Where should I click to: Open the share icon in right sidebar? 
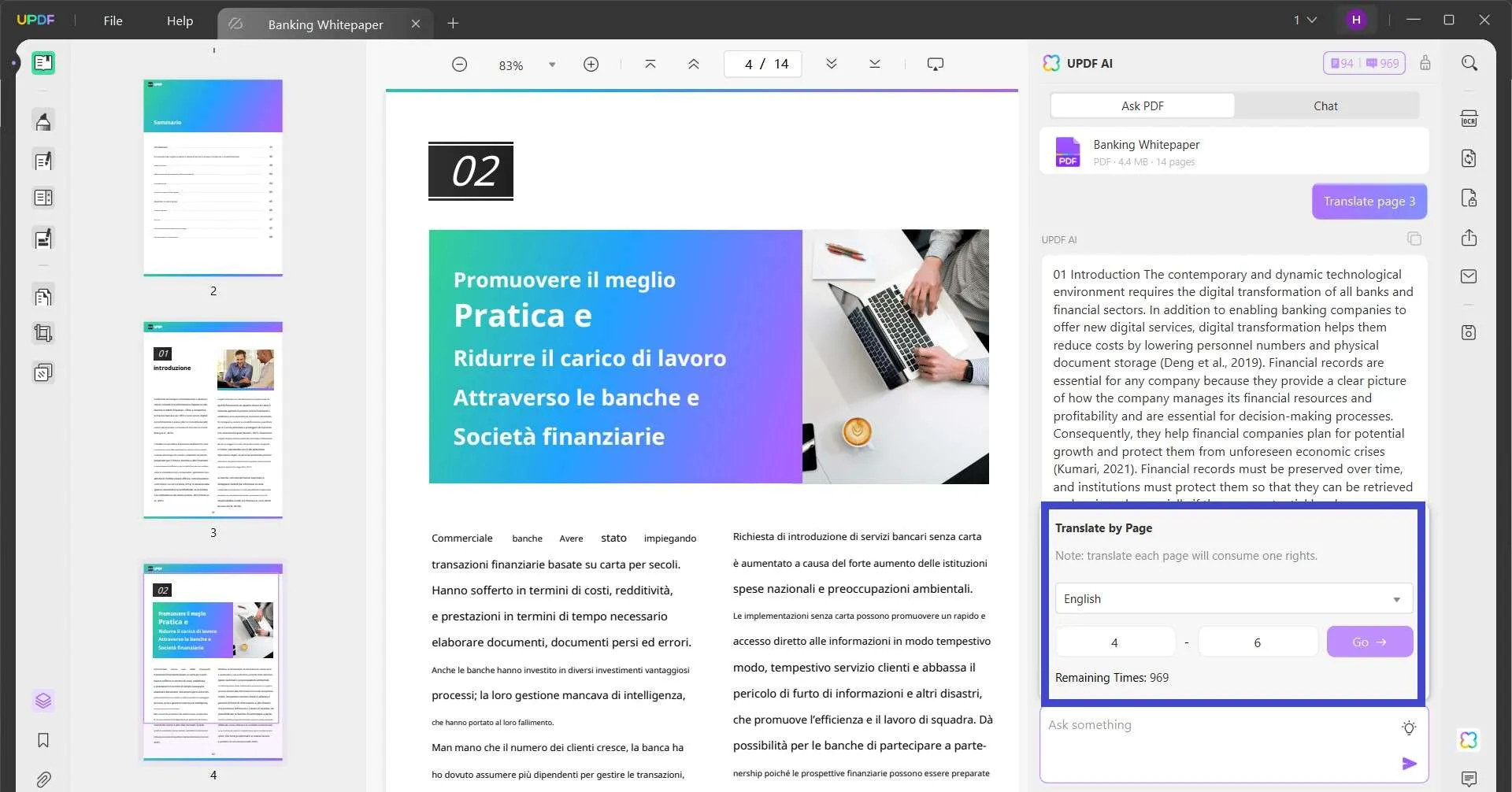(x=1469, y=238)
